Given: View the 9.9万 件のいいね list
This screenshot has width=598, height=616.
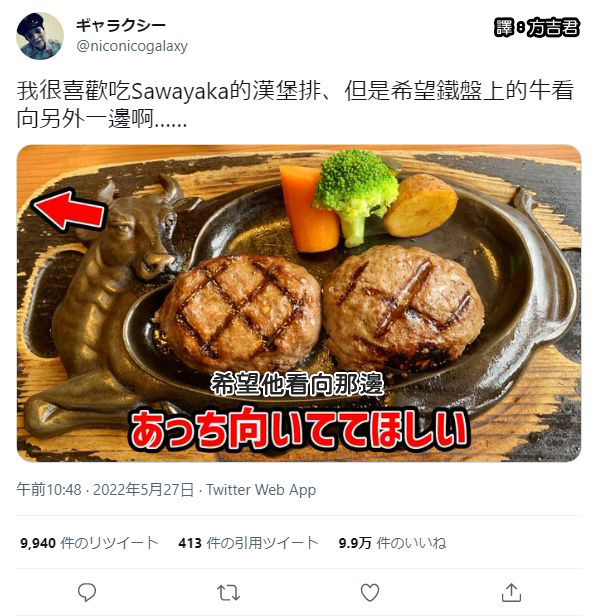Looking at the screenshot, I should click(392, 543).
